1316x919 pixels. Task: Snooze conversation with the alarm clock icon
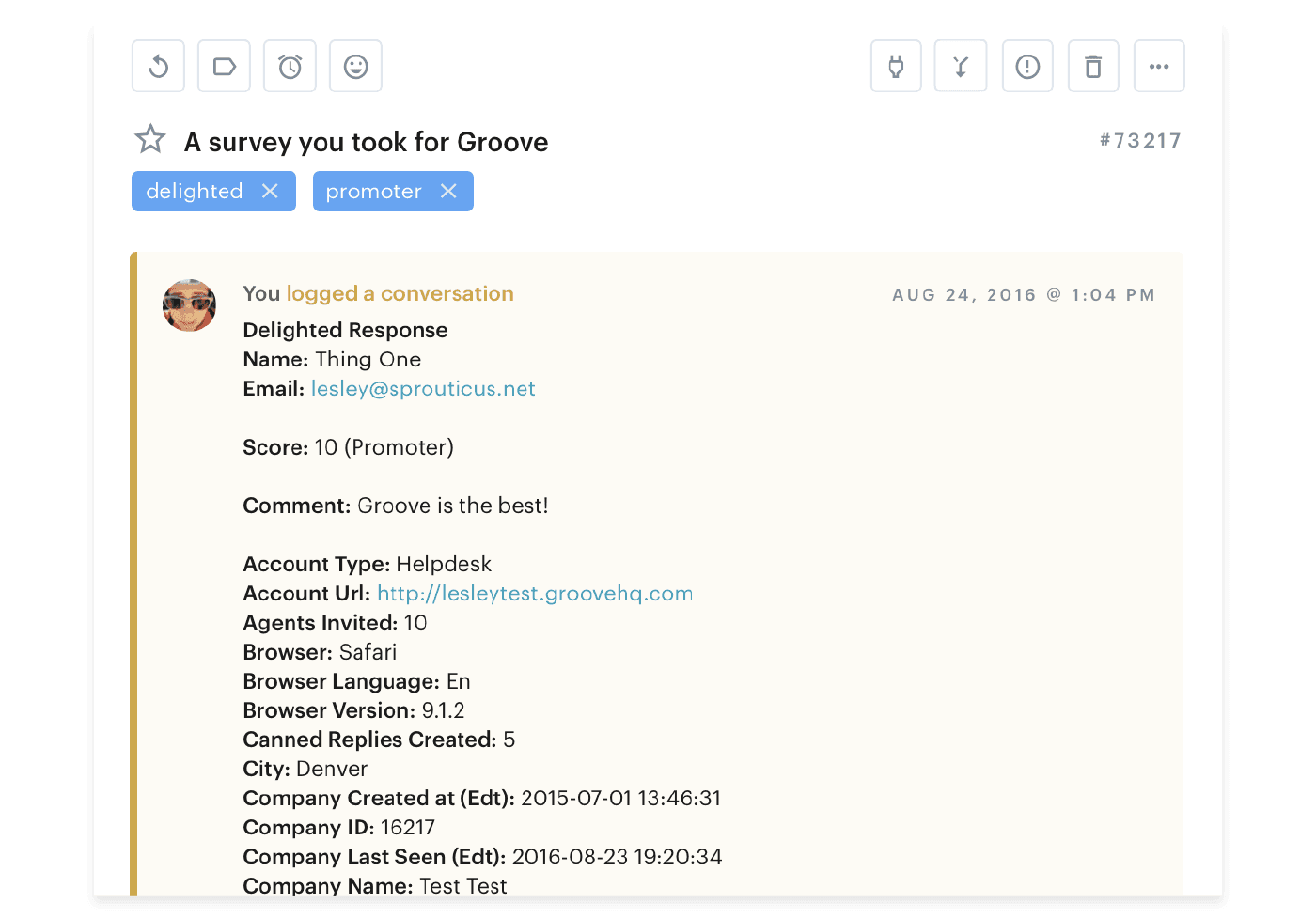coord(290,67)
